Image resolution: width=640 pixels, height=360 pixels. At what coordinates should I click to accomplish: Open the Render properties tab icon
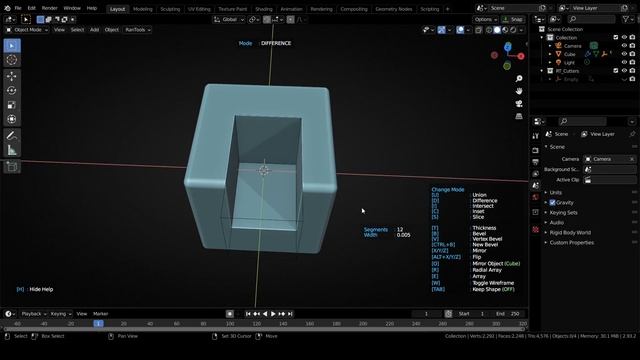pos(536,151)
